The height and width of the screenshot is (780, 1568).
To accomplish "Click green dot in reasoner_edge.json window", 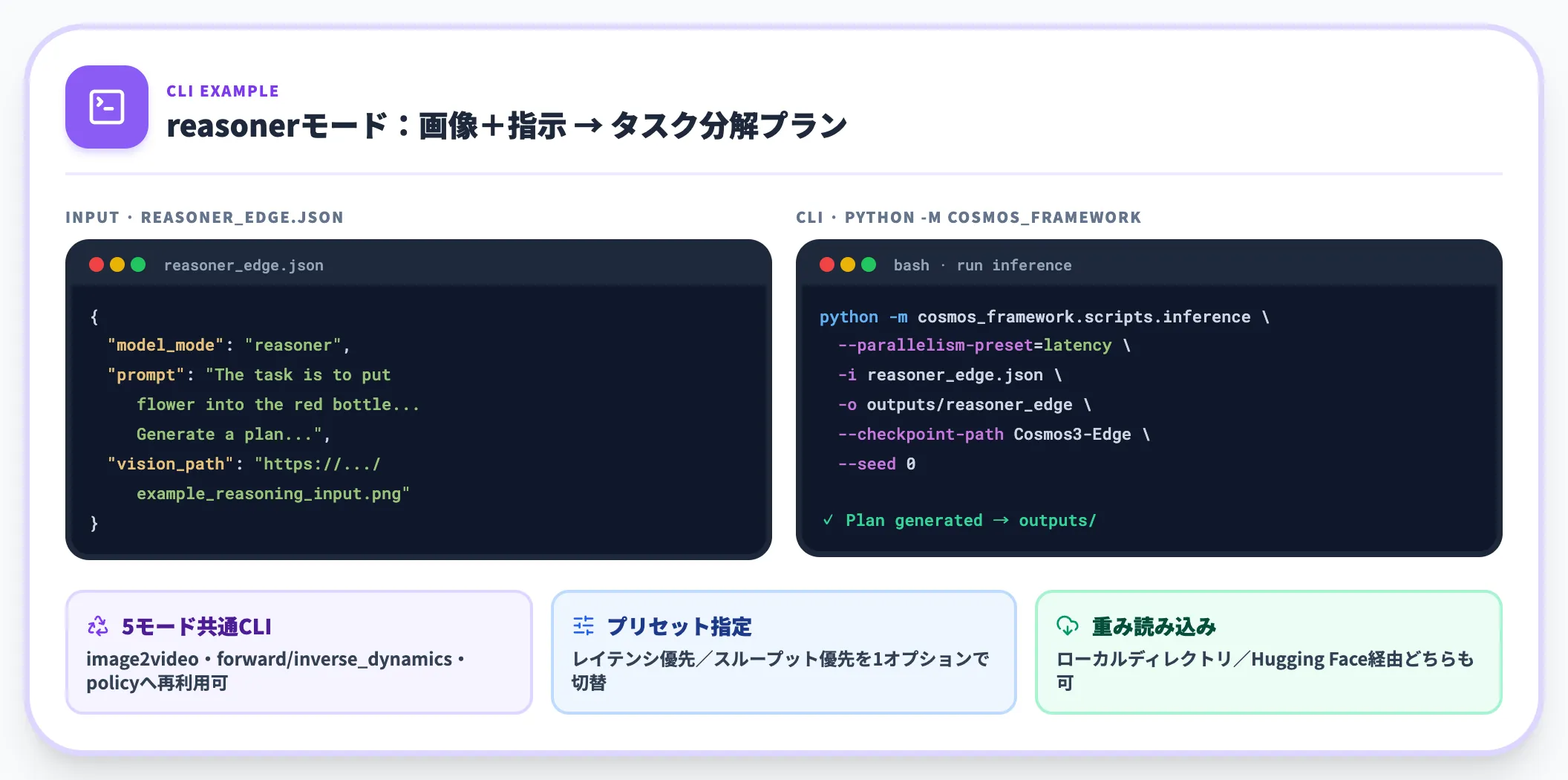I will (138, 264).
